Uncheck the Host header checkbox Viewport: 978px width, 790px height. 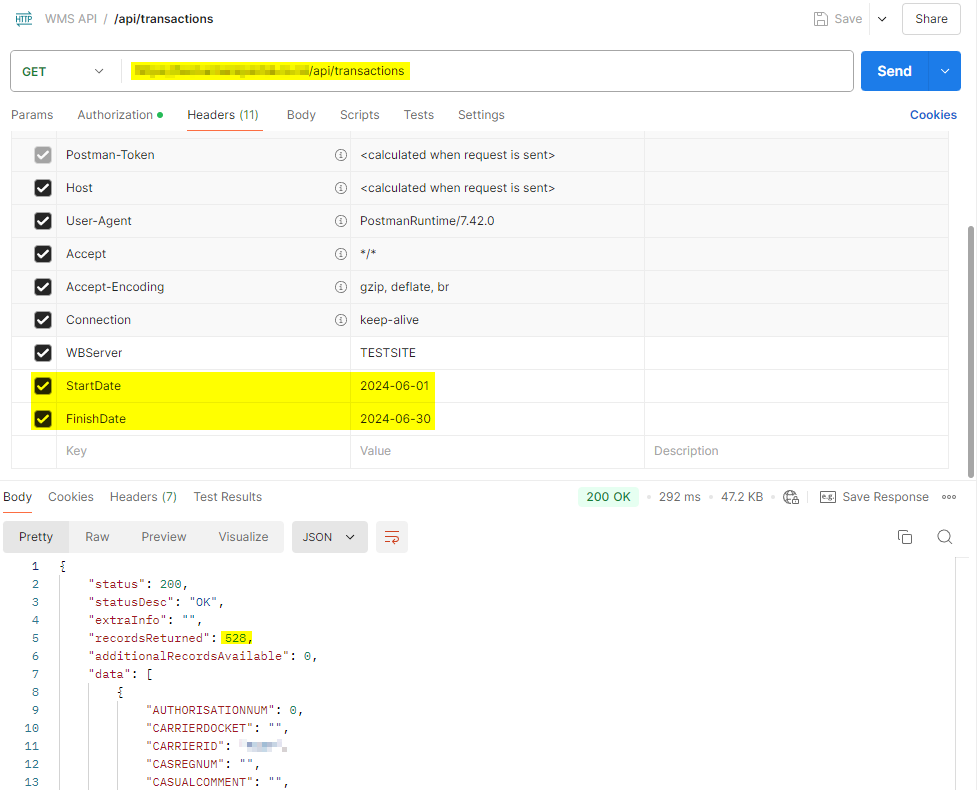tap(43, 188)
